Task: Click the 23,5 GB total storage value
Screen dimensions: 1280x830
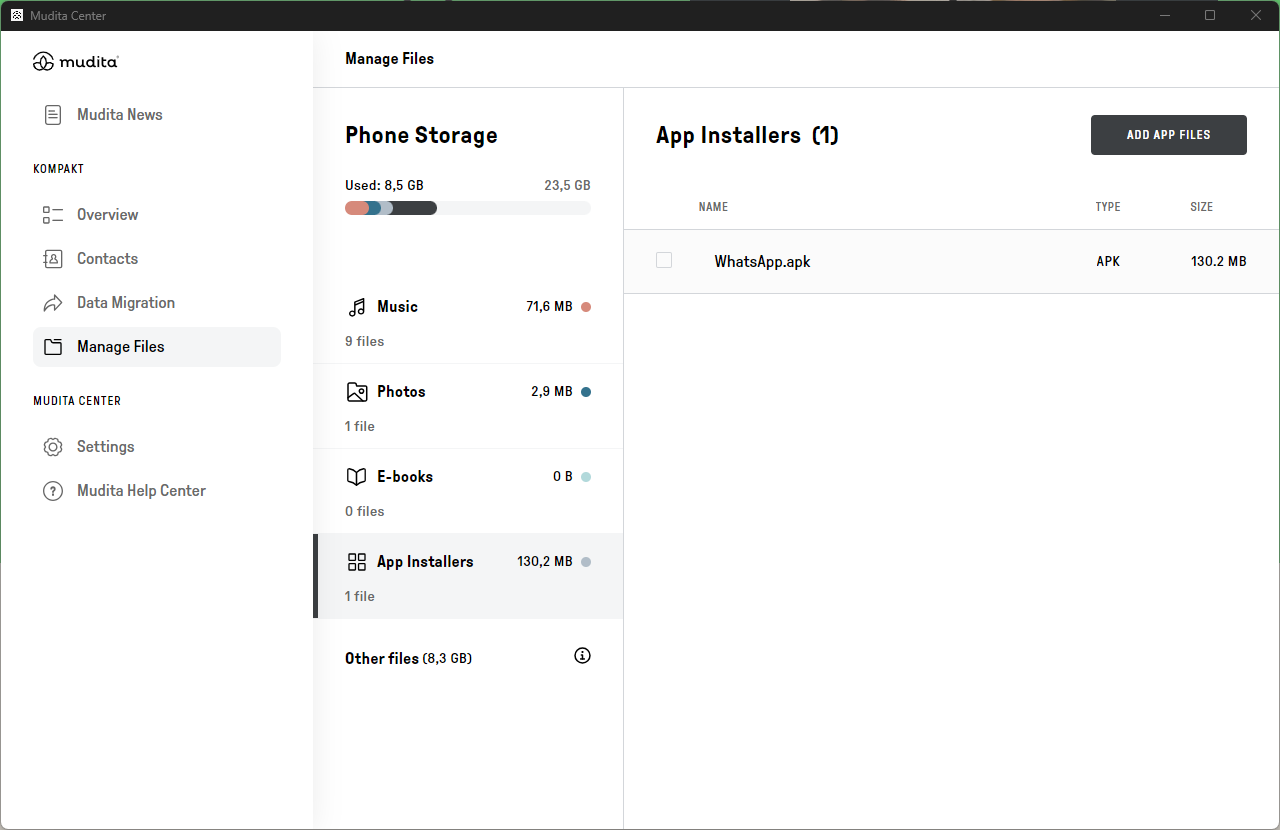Action: 567,185
